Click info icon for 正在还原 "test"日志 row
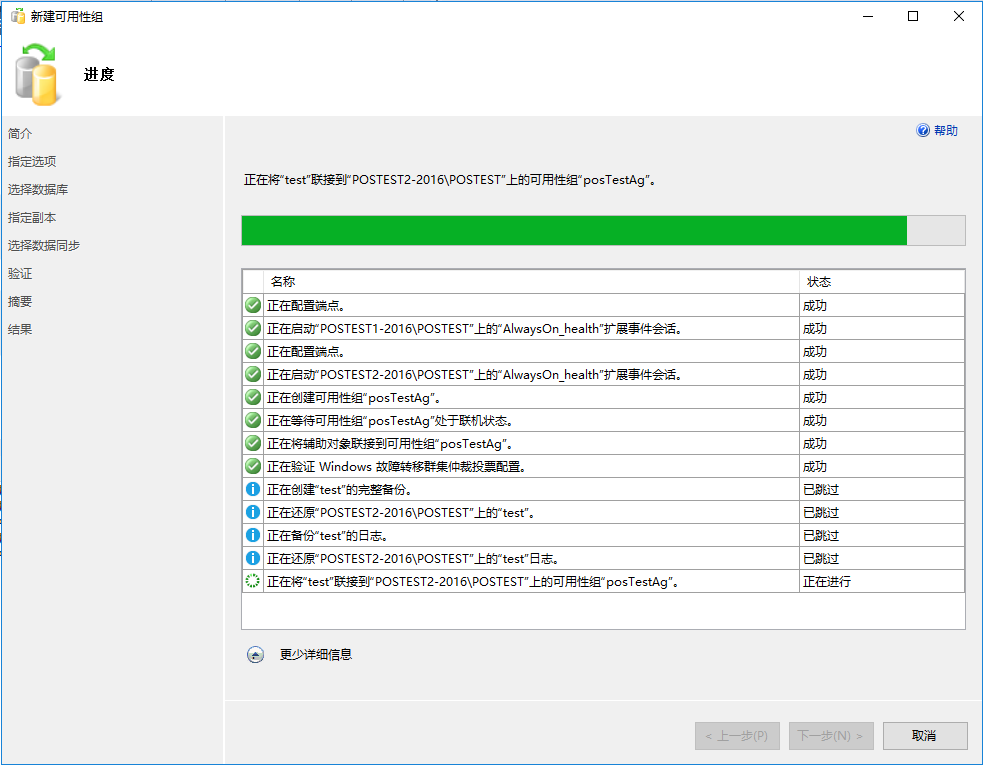The image size is (983, 765). coord(253,558)
